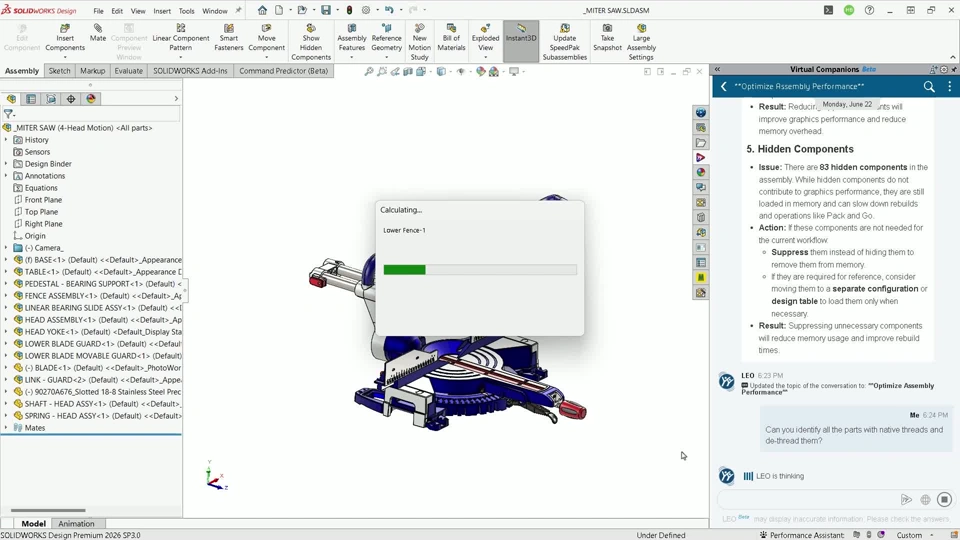Screen dimensions: 960x540
Task: Expand the History tree node
Action: click(x=6, y=140)
